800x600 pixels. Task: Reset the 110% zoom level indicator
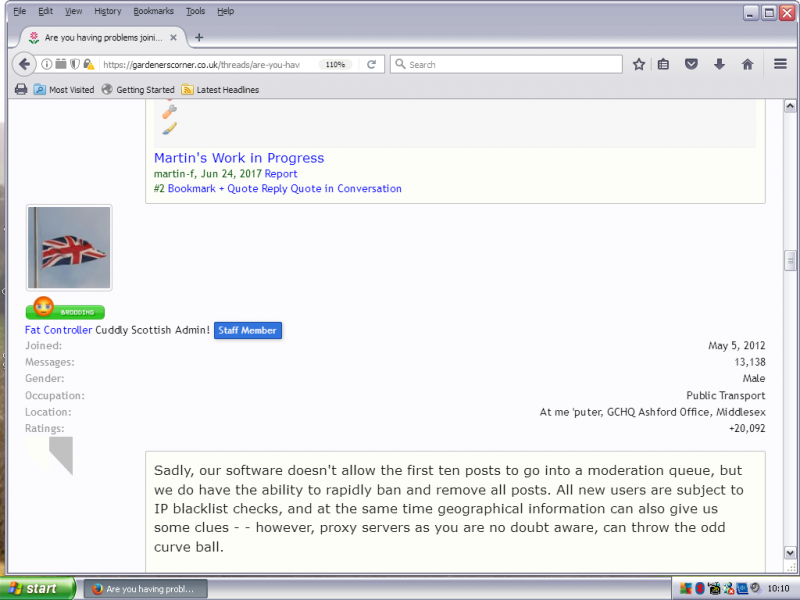pos(335,64)
